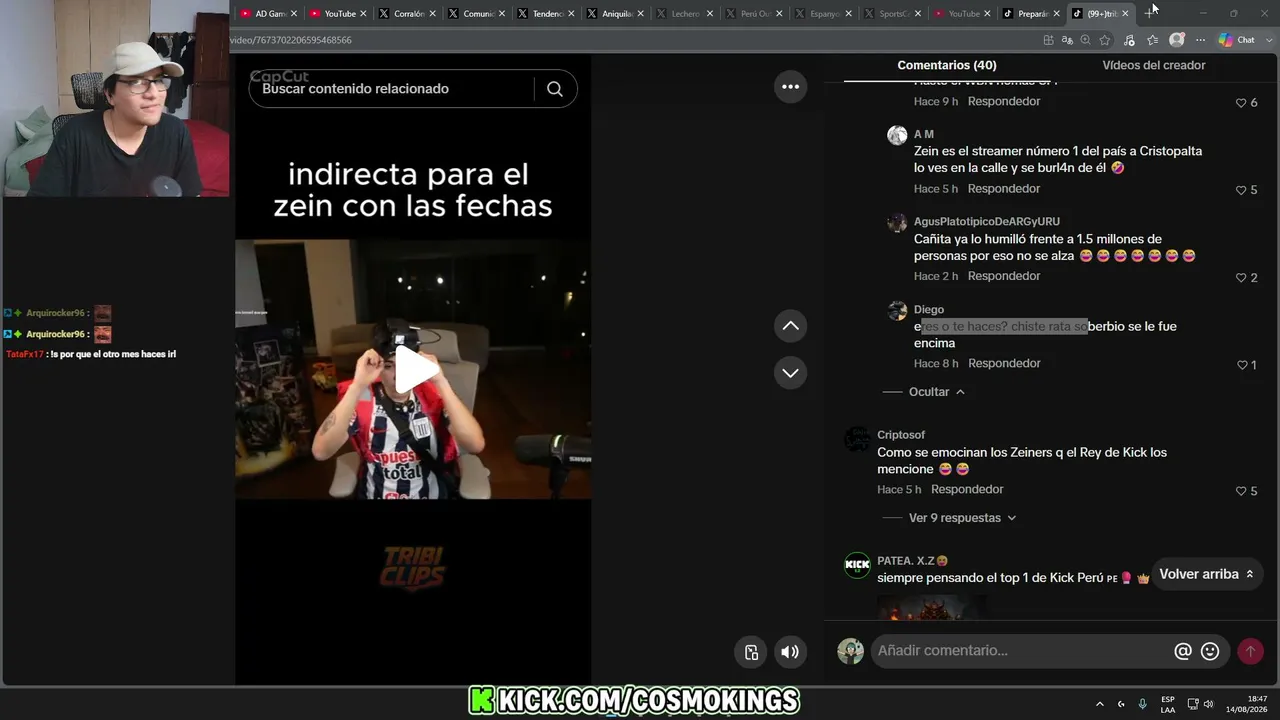
Task: Open a new browser tab with the plus button
Action: point(1150,14)
